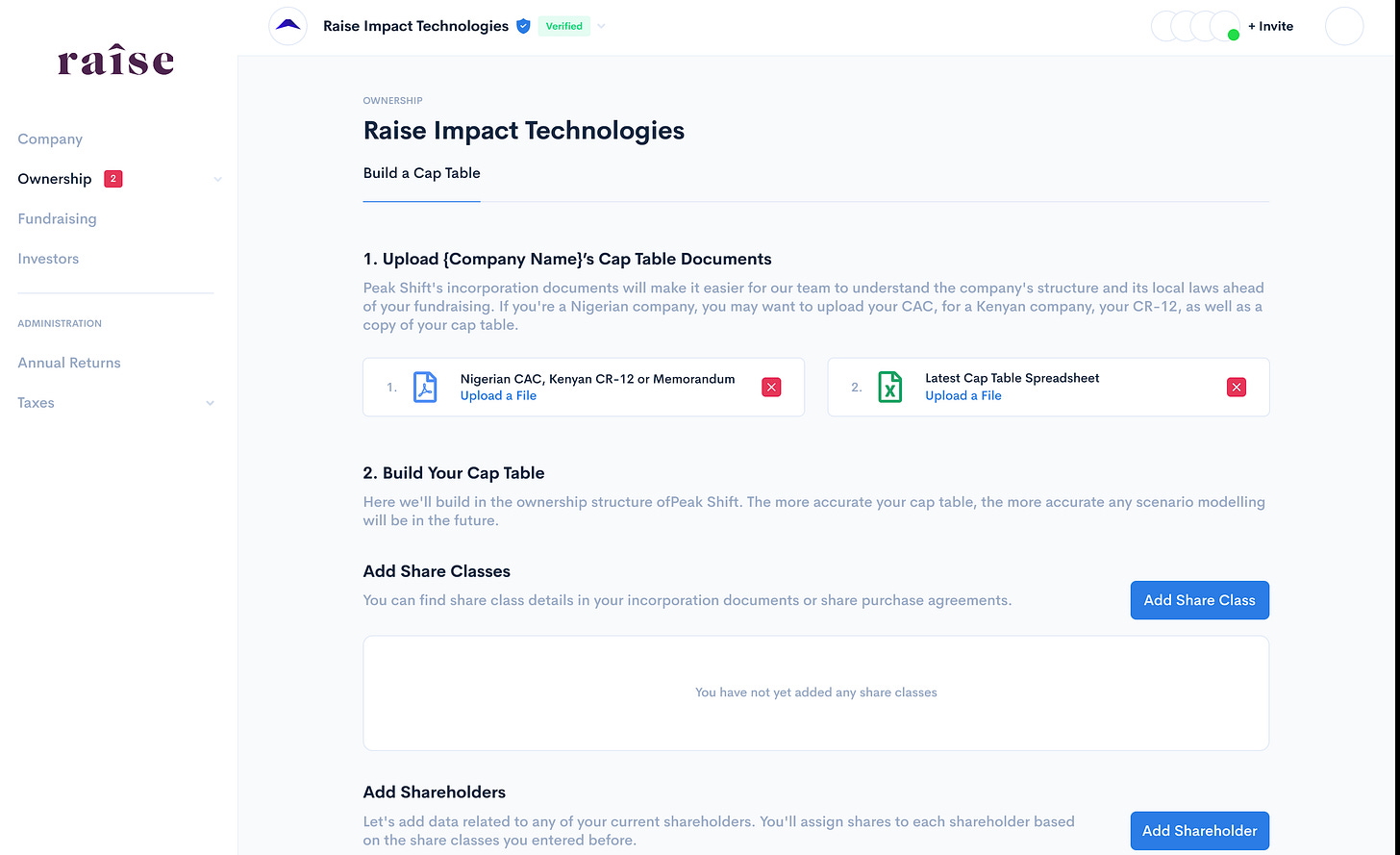Upload a file for the Latest Cap Table Spreadsheet
This screenshot has height=855, width=1400.
[963, 395]
